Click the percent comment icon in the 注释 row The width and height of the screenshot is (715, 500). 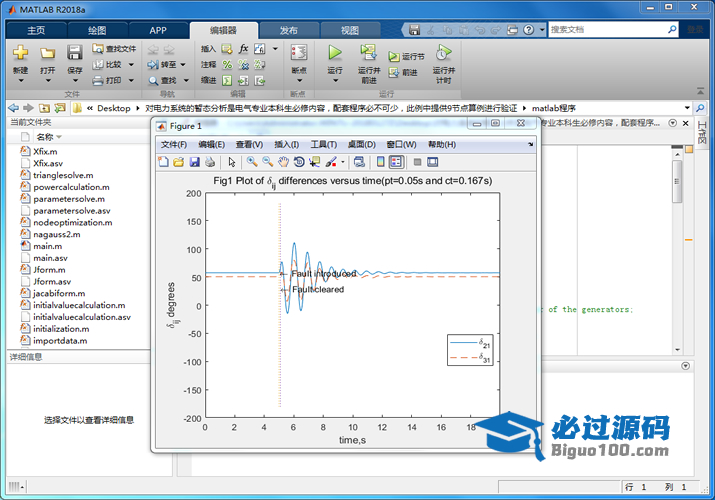(227, 65)
